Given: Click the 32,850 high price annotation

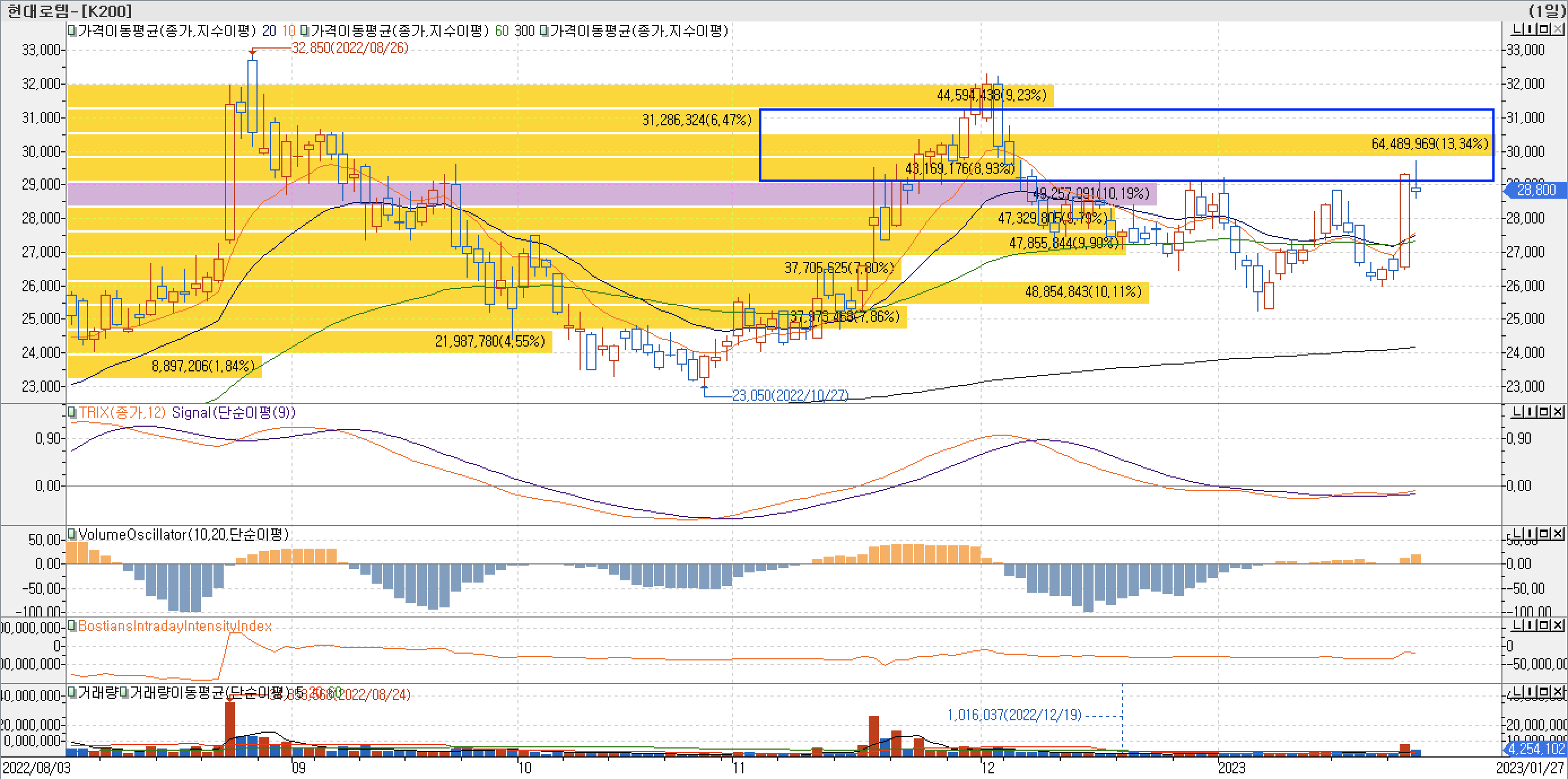Looking at the screenshot, I should tap(350, 48).
